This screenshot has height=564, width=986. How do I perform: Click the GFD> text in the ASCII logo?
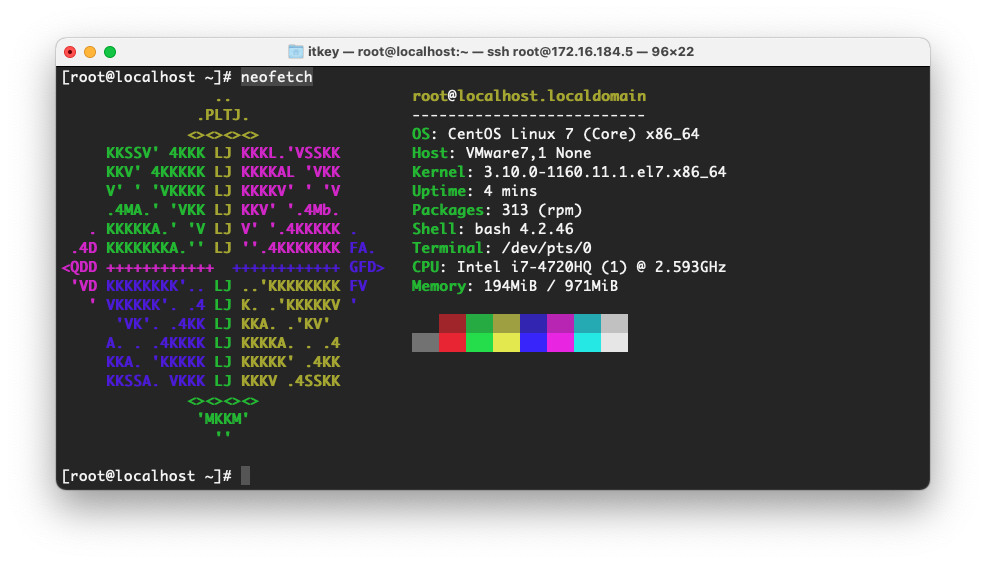click(x=367, y=267)
